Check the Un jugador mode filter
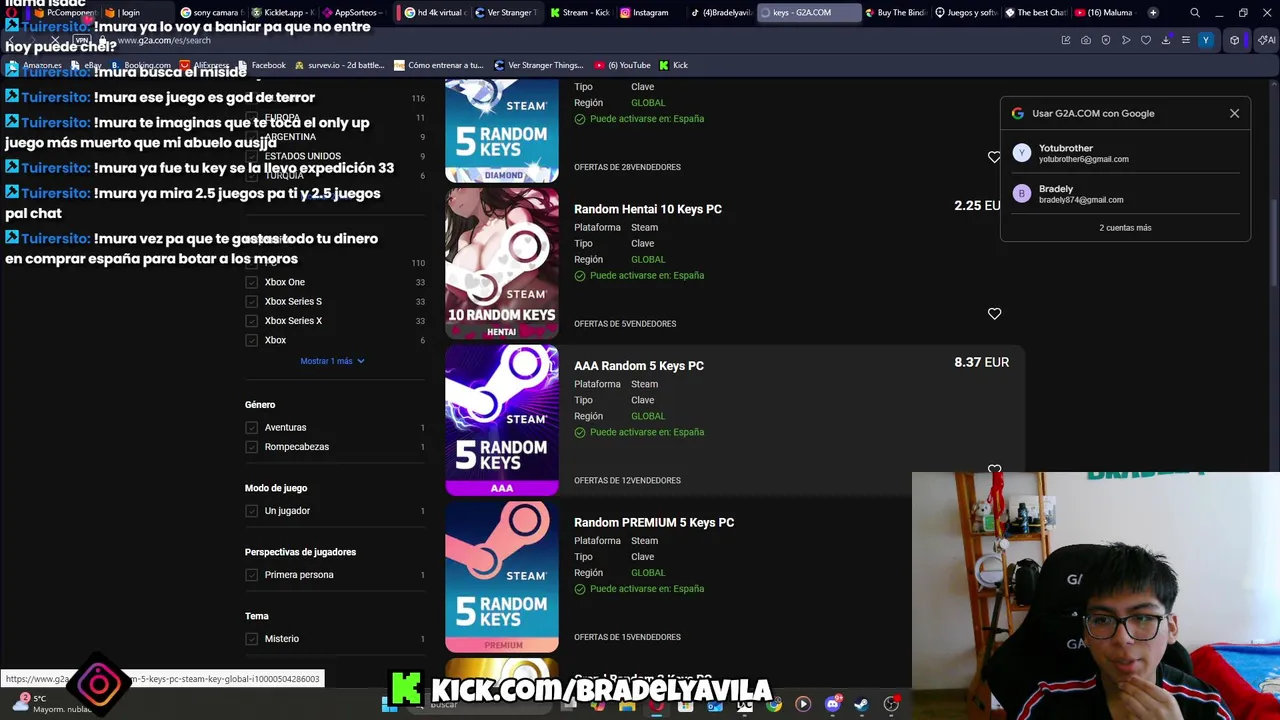The width and height of the screenshot is (1280, 720). 252,511
